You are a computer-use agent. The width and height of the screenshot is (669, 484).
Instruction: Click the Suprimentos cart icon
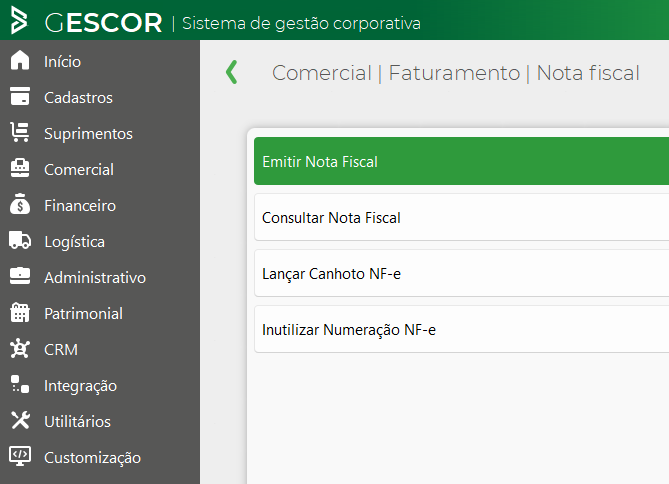pos(19,133)
